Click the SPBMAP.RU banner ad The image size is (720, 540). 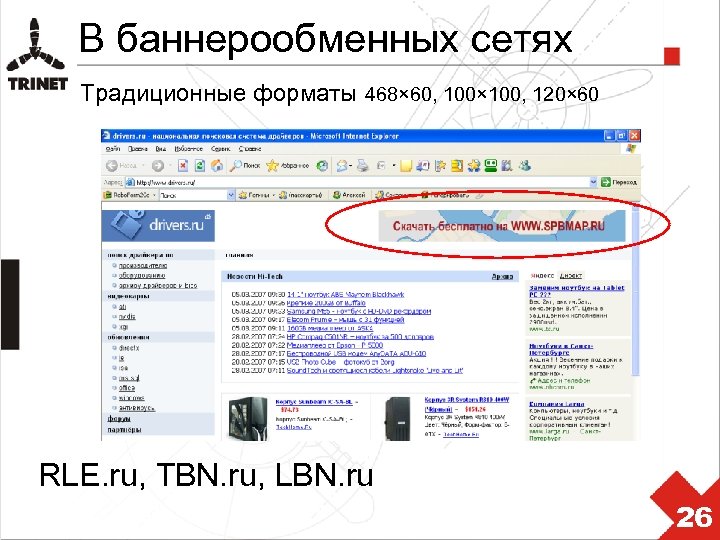coord(502,225)
